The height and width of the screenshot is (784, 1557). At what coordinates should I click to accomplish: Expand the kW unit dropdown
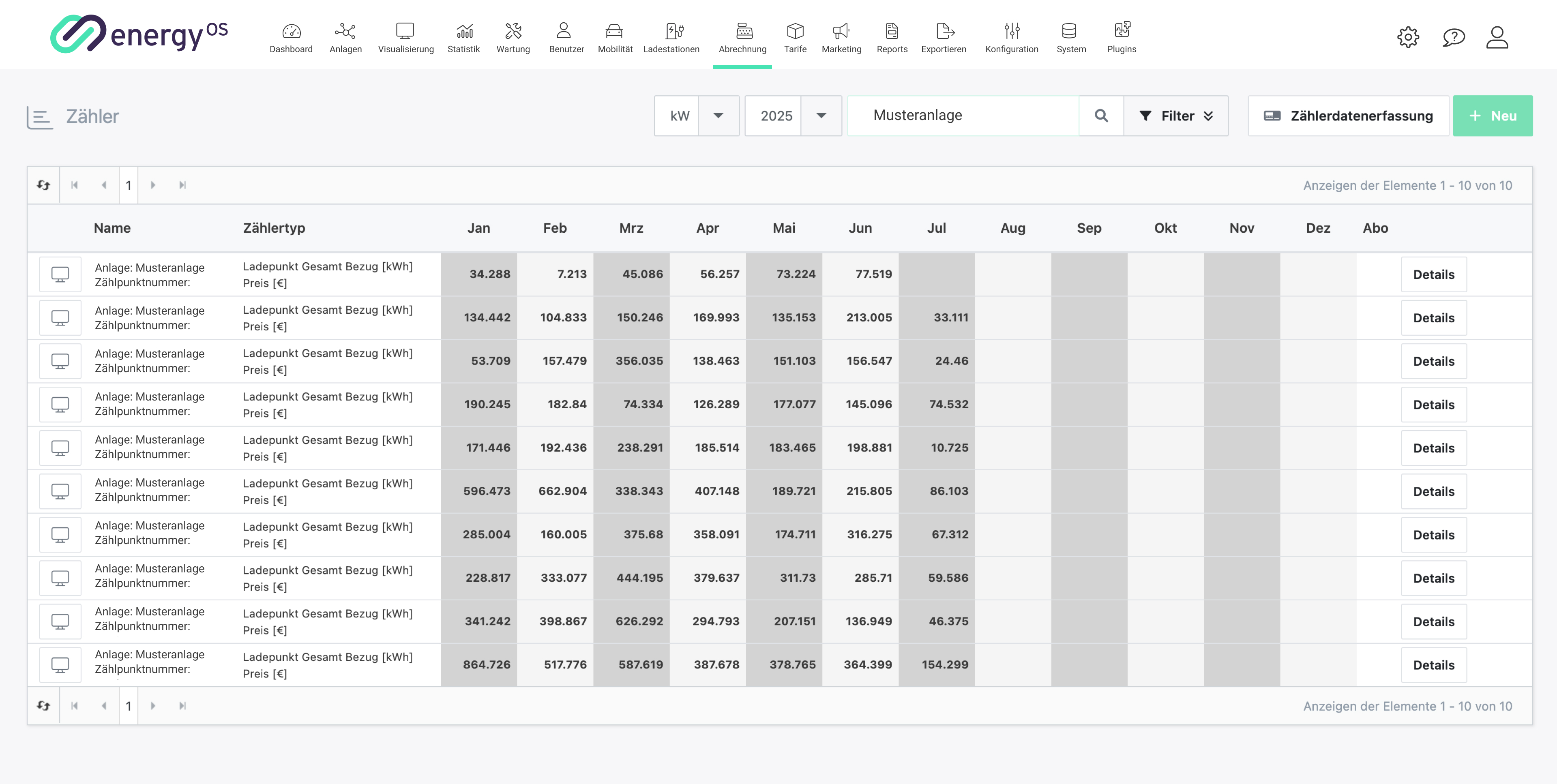[x=718, y=116]
